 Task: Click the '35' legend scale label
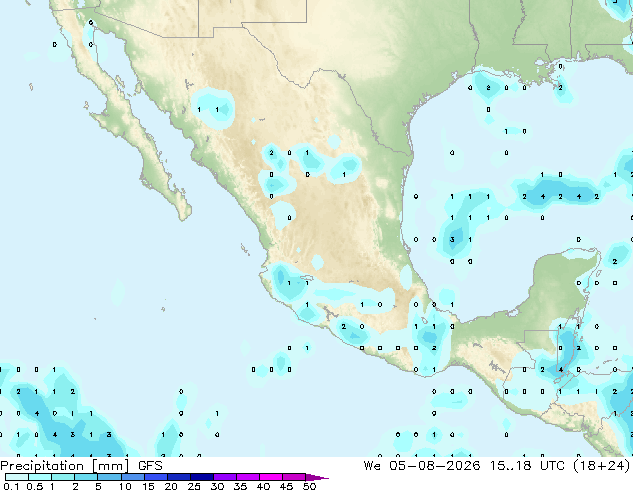240,486
